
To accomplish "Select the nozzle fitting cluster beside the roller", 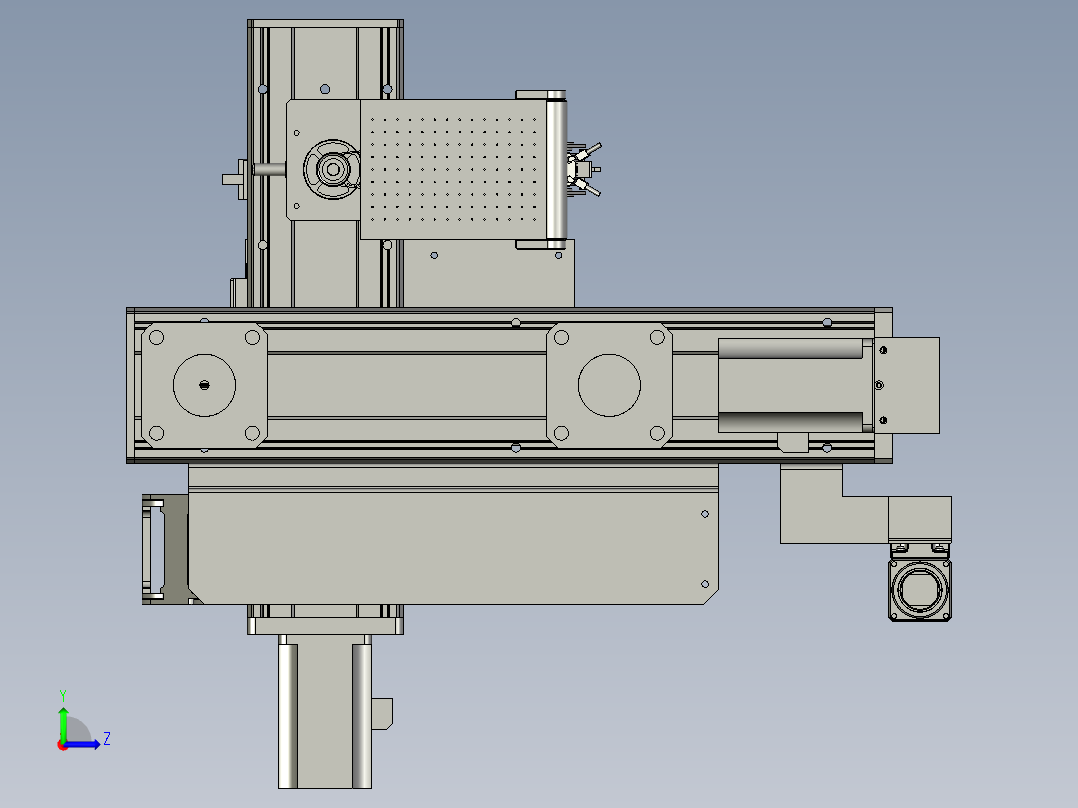I will (x=584, y=169).
